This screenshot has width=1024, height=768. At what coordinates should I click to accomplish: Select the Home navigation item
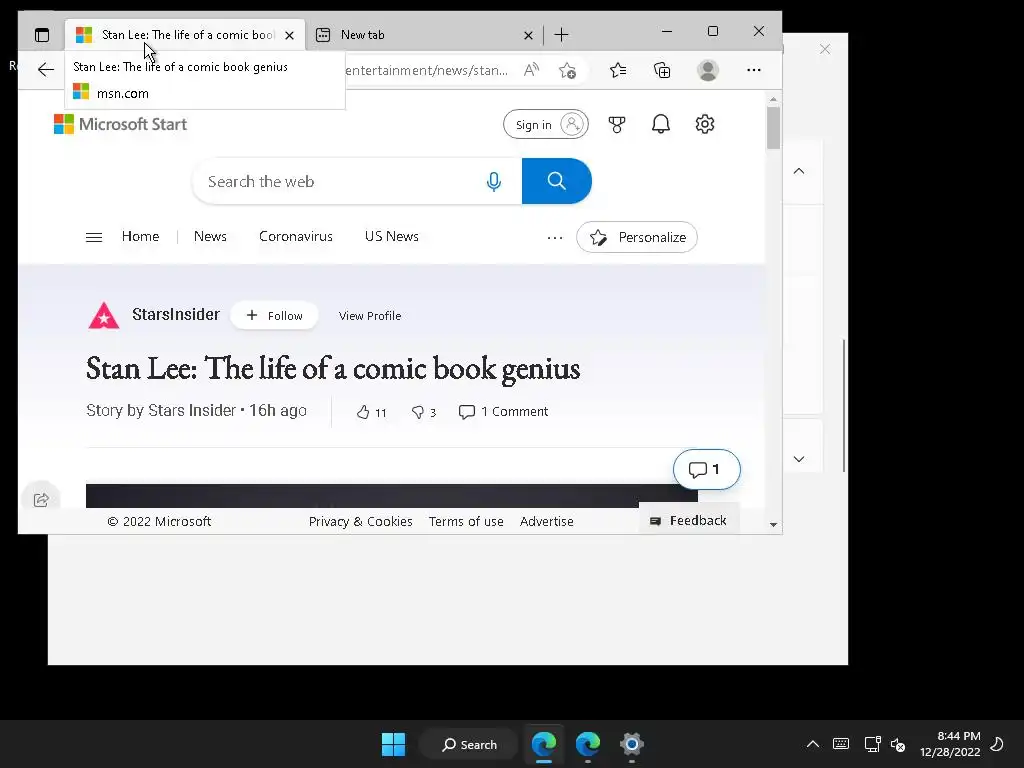coord(140,236)
